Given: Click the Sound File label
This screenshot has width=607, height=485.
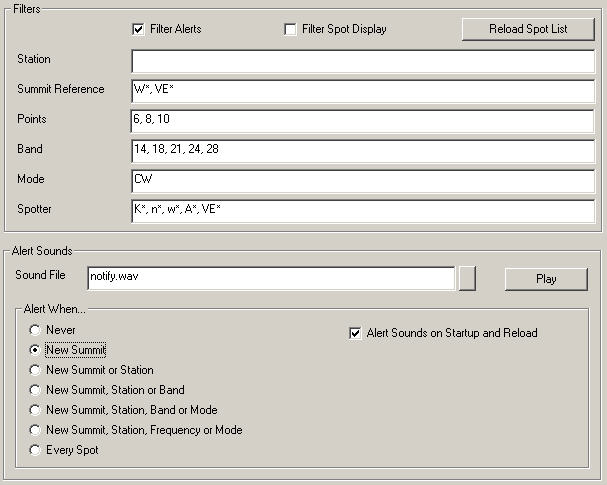Looking at the screenshot, I should (40, 275).
